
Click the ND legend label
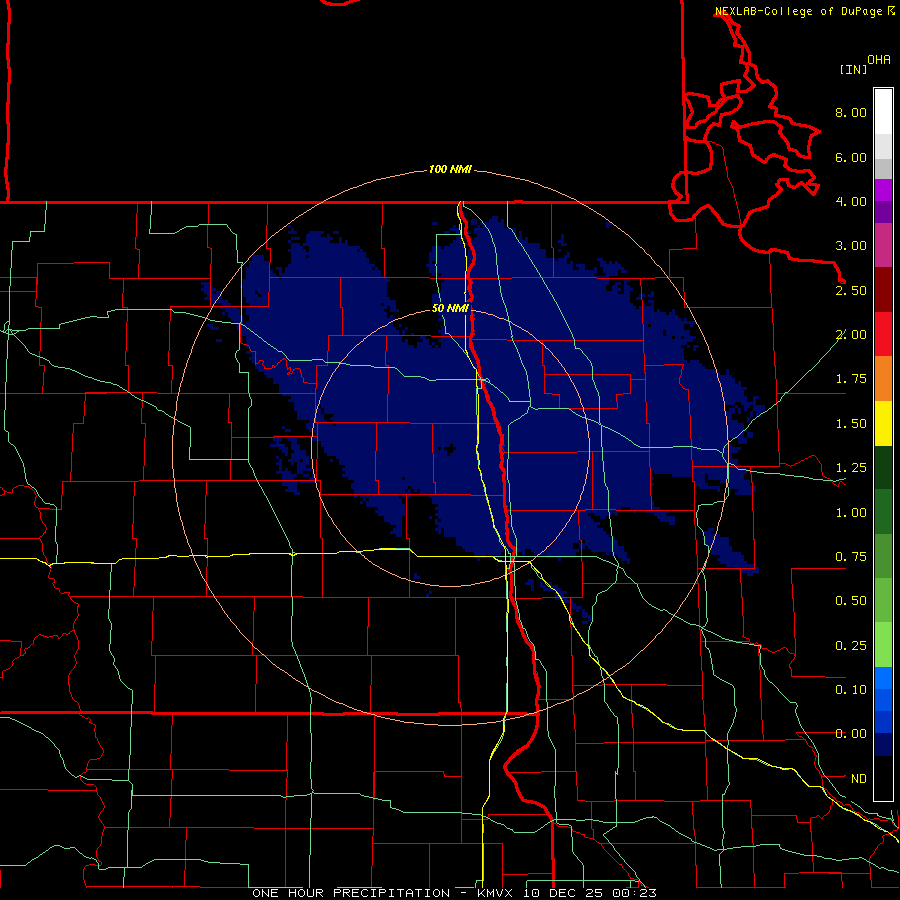[859, 779]
